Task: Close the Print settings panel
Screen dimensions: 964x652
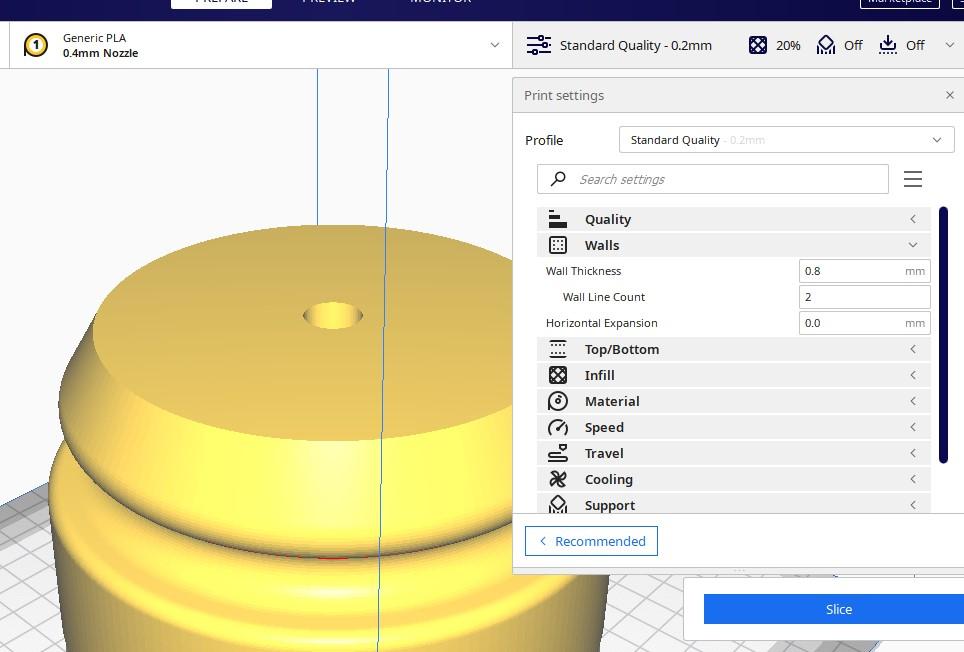Action: pos(949,95)
